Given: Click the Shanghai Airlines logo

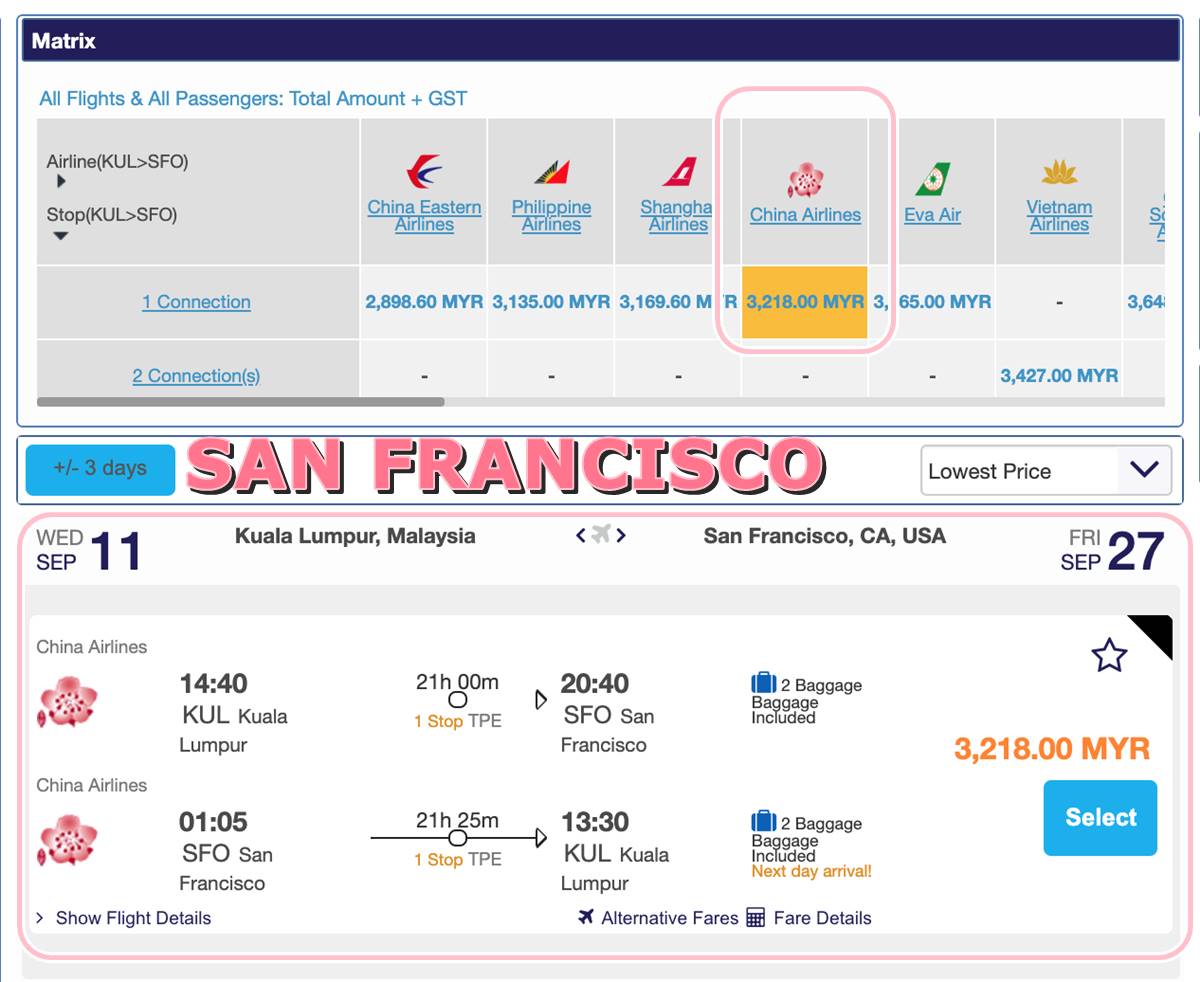Looking at the screenshot, I should pyautogui.click(x=678, y=172).
